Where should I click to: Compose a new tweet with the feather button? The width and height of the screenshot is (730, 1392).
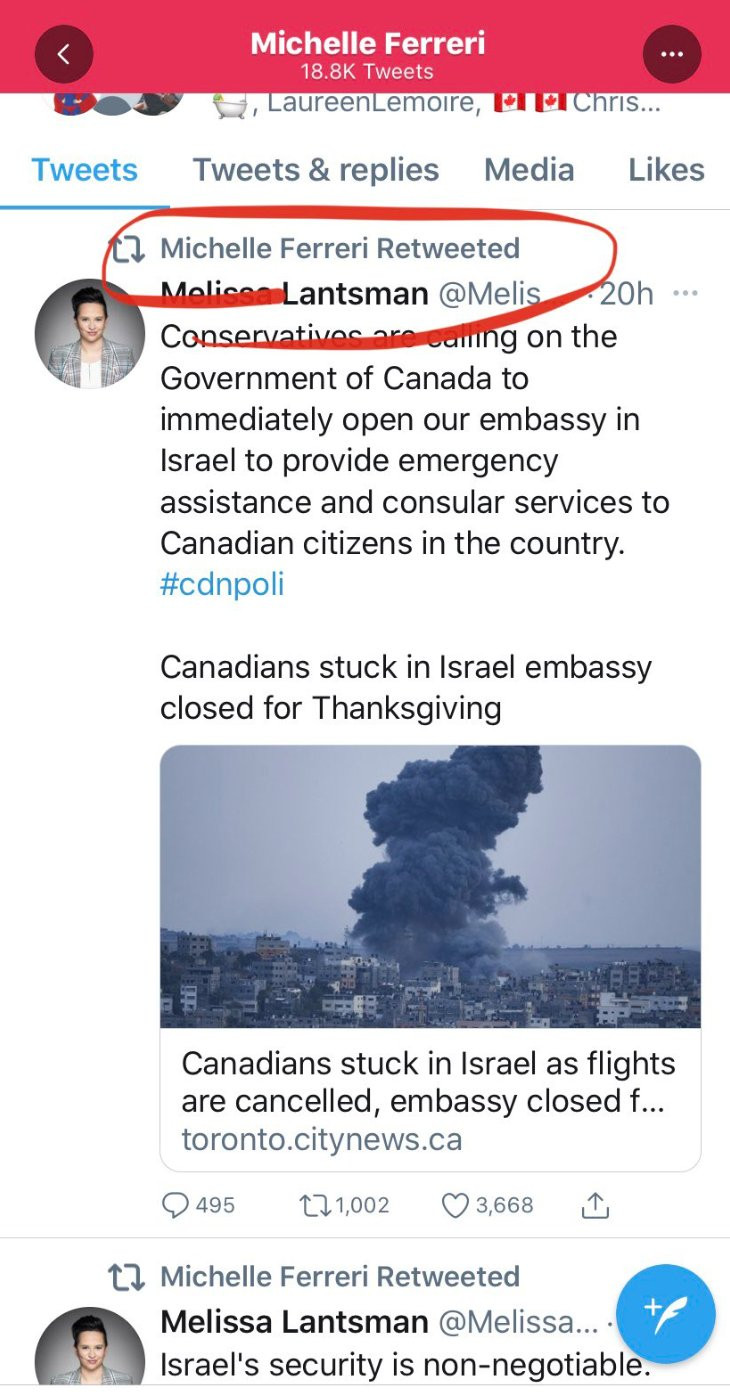pyautogui.click(x=665, y=1314)
